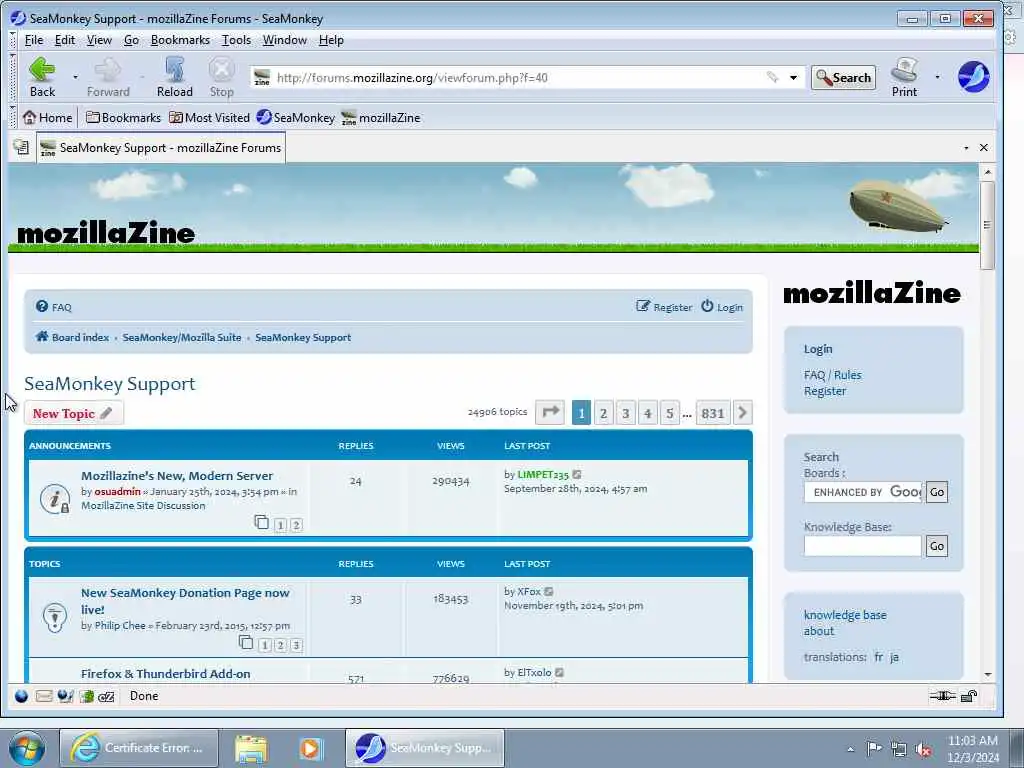
Task: Open the list-all-tabs dropdown arrow
Action: tap(967, 148)
